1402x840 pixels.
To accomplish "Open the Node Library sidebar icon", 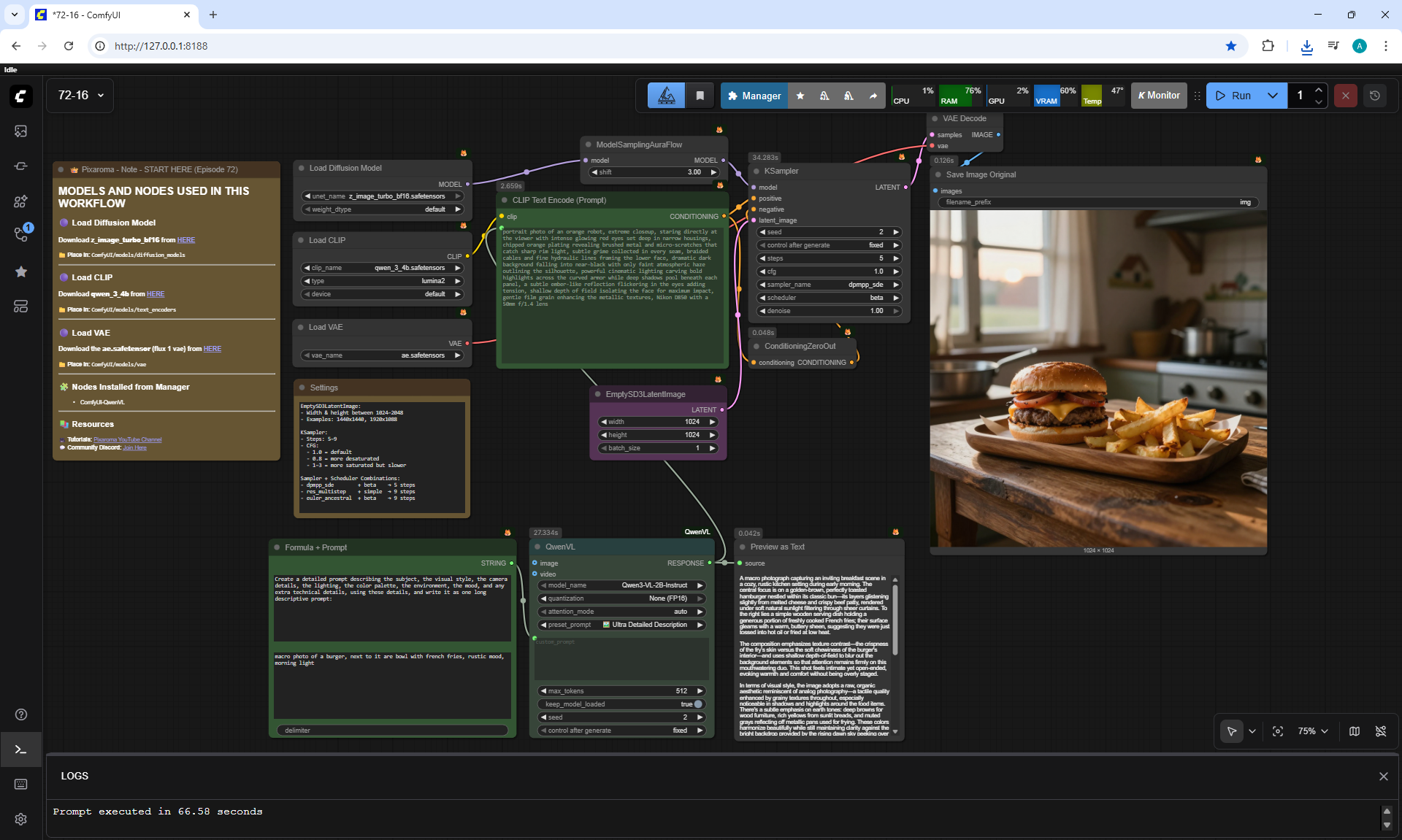I will click(x=20, y=166).
